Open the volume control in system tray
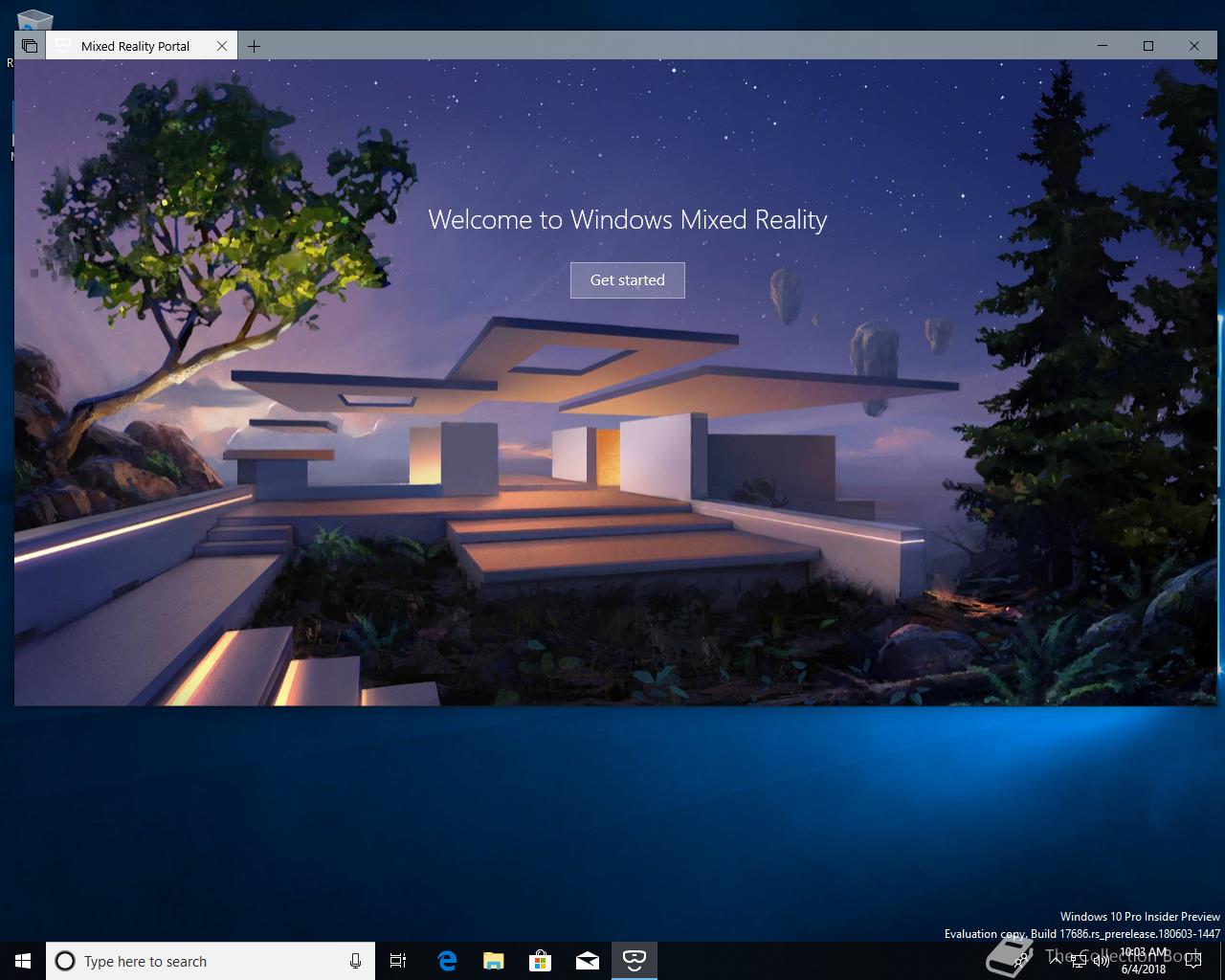 click(x=1102, y=963)
